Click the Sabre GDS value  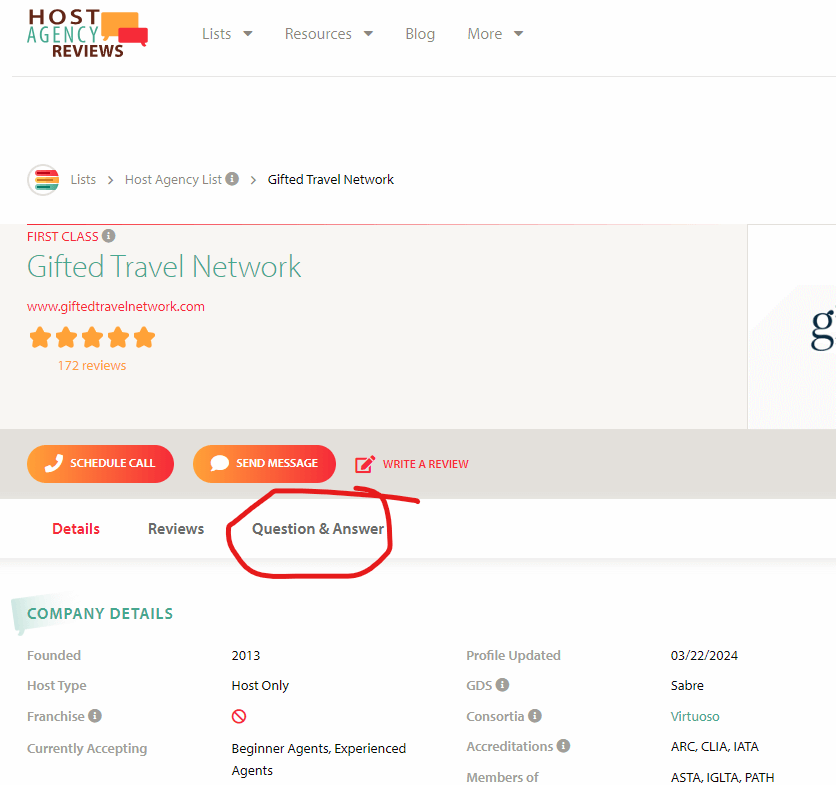click(x=687, y=685)
